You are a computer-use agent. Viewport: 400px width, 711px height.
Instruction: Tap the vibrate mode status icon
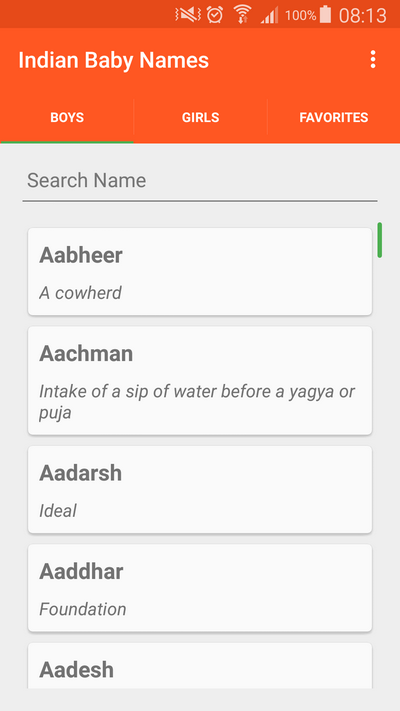coord(188,15)
